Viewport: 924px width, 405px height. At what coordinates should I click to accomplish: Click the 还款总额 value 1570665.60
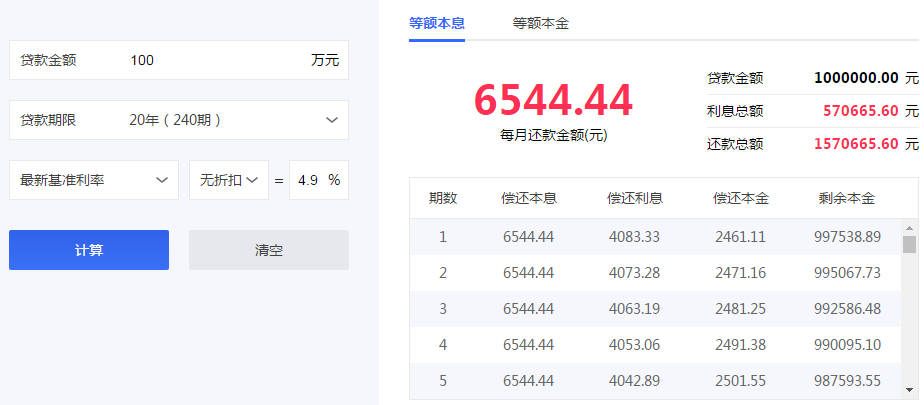855,144
